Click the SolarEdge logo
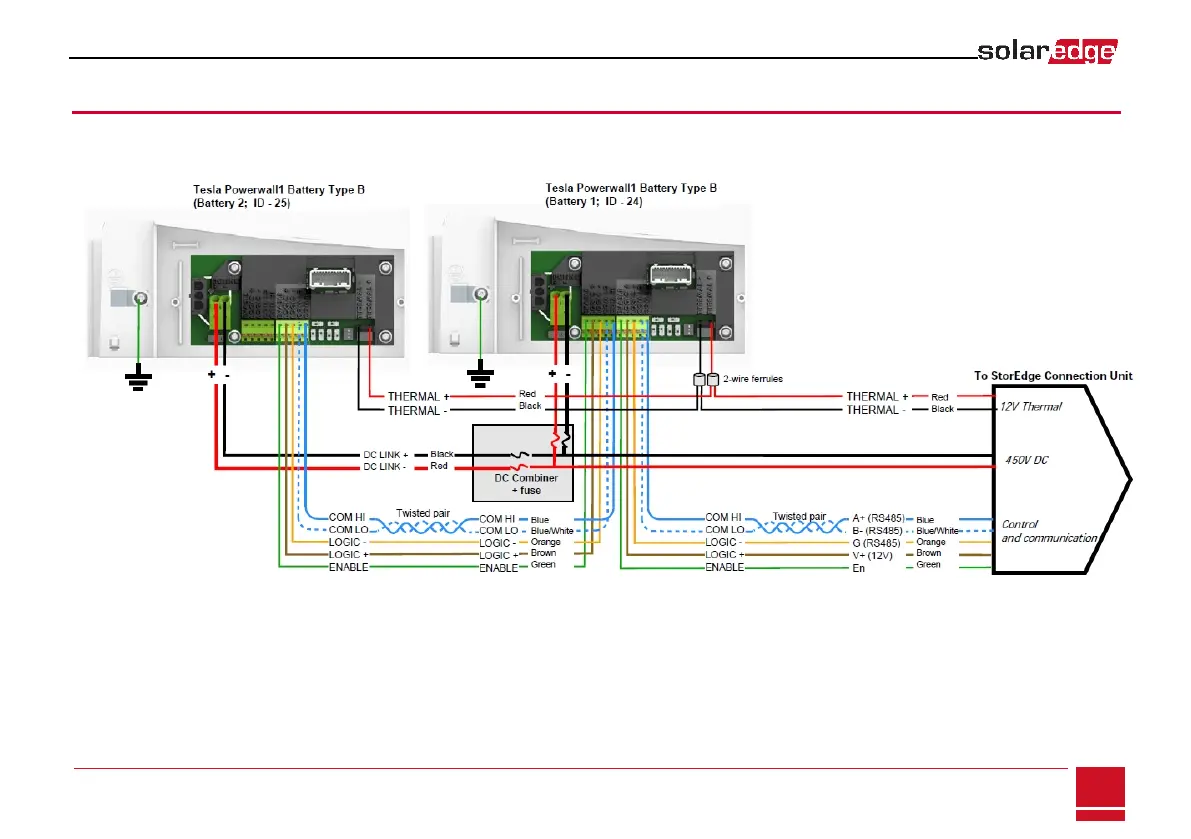1191x839 pixels. [1047, 51]
